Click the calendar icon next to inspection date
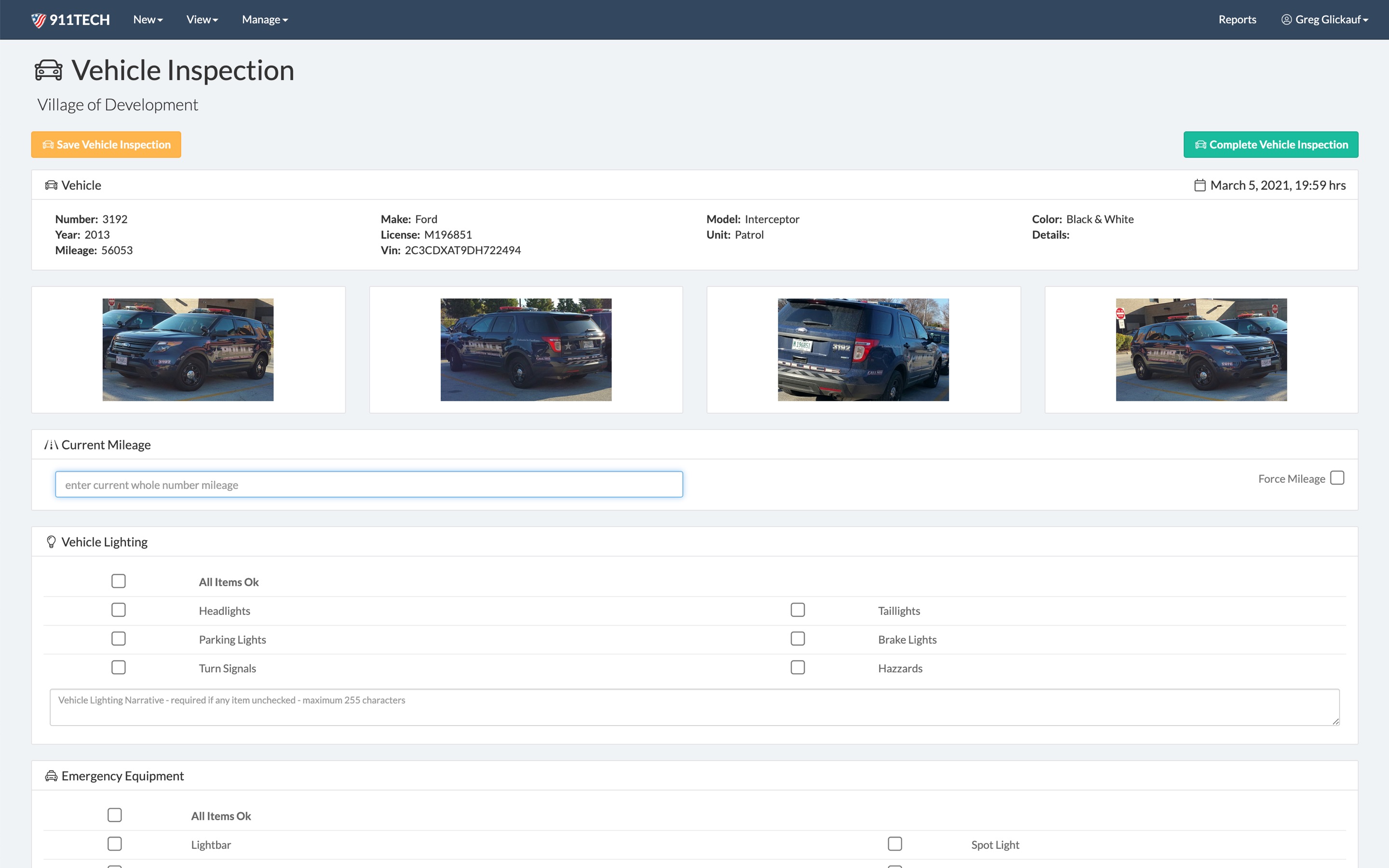 [1199, 186]
